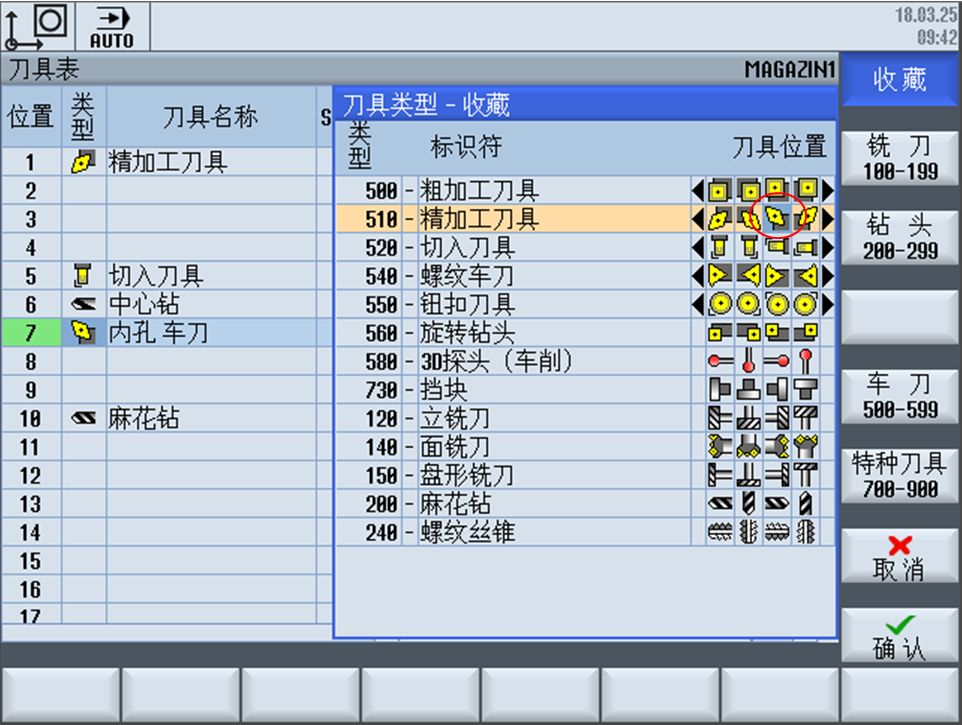This screenshot has height=725, width=962.
Task: Open the 车刀 500-599 tool category
Action: [x=900, y=396]
